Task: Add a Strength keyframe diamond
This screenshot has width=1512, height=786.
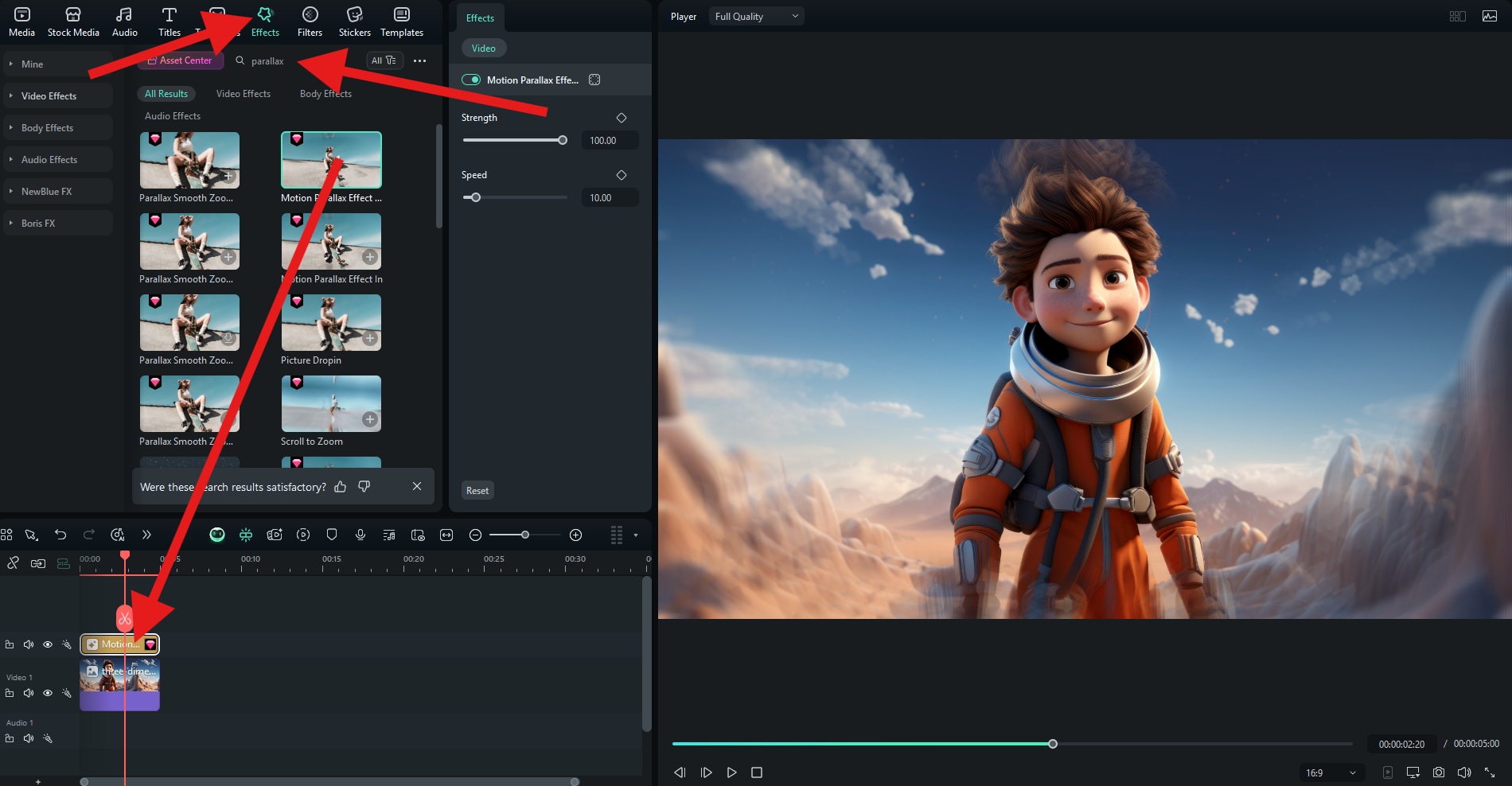Action: click(x=622, y=118)
